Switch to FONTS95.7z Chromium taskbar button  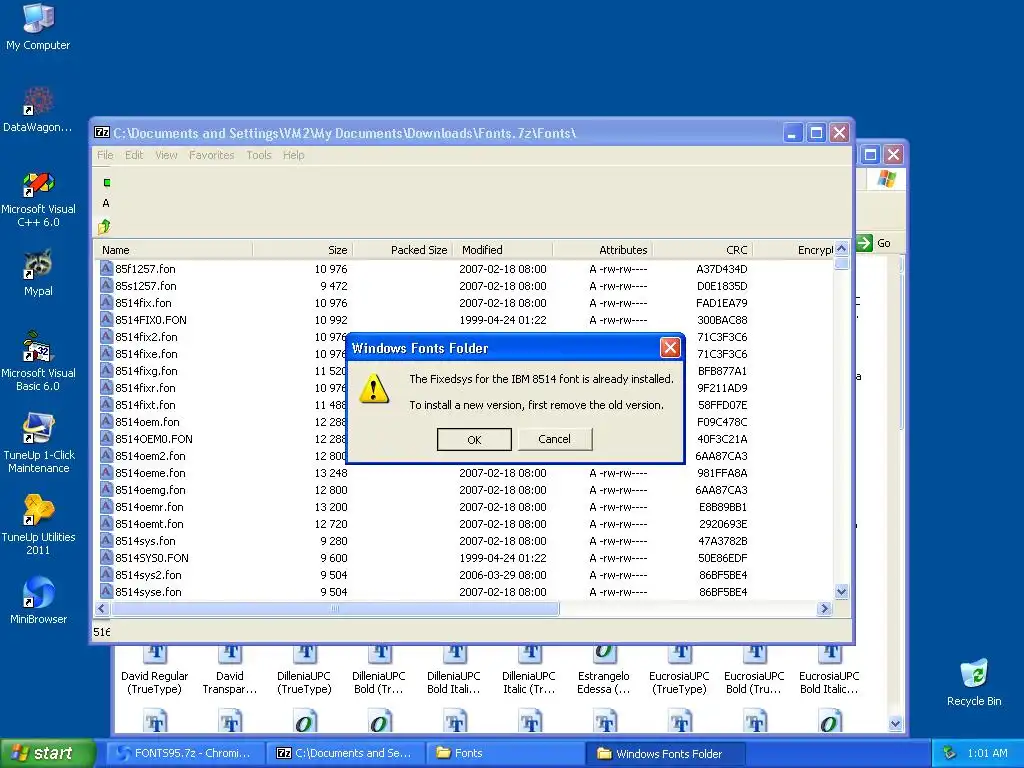(185, 753)
